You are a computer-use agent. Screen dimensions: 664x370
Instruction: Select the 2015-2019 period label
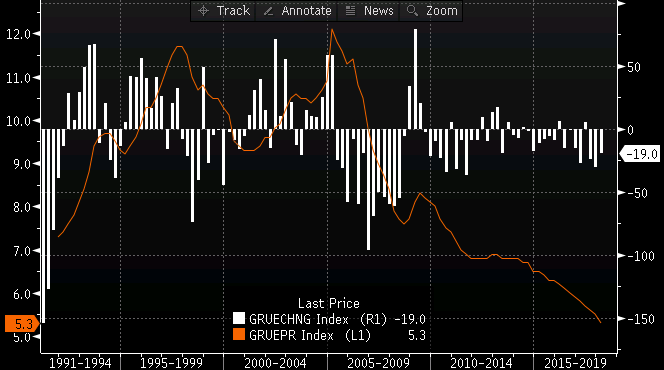point(575,363)
